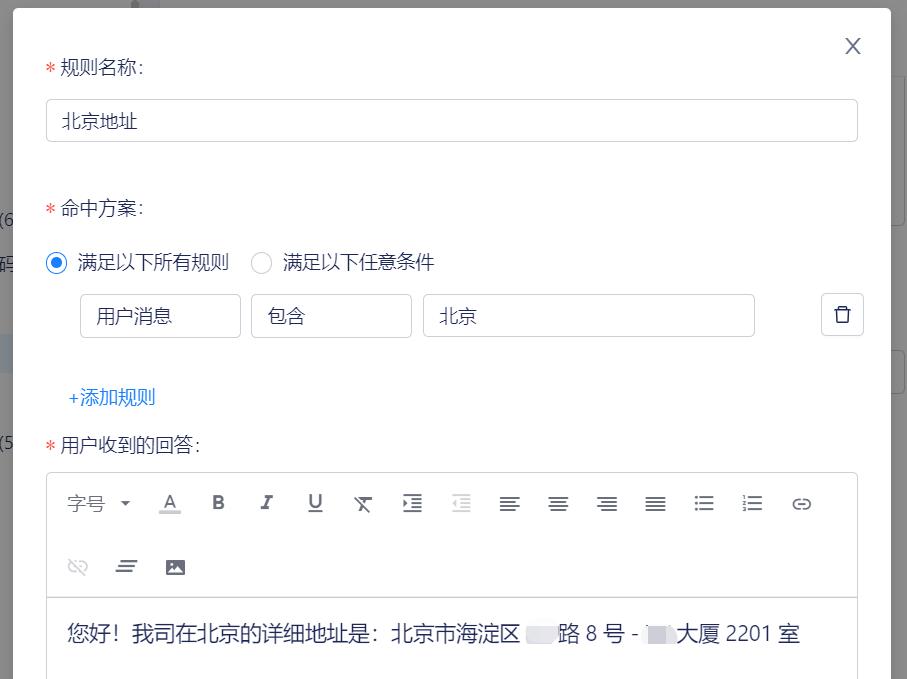Open the 用户消息 condition dropdown
The width and height of the screenshot is (907, 679).
coord(160,315)
